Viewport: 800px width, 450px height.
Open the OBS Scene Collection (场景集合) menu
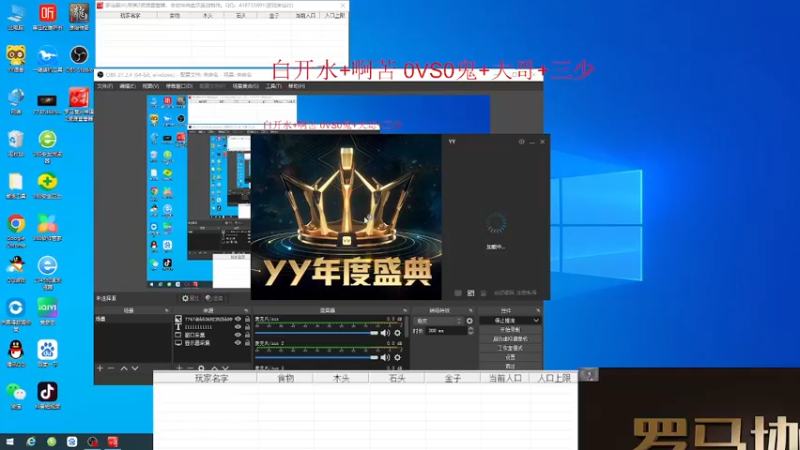(x=245, y=86)
